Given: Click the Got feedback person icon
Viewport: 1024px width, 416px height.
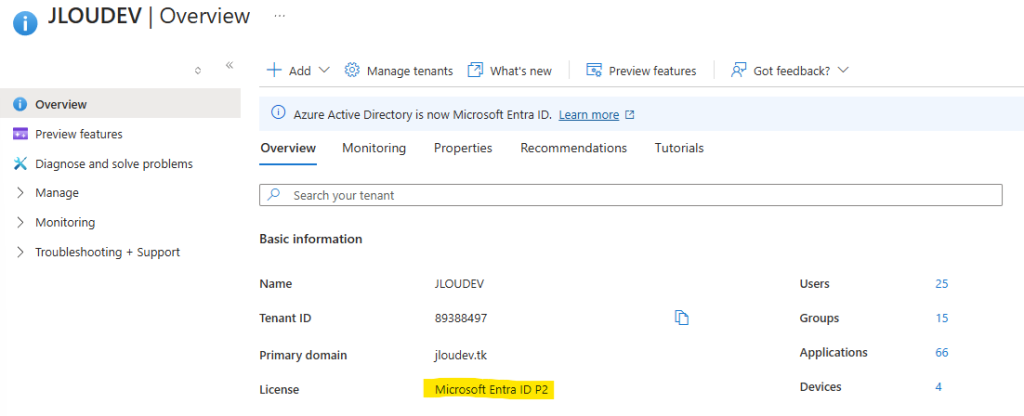Looking at the screenshot, I should coord(738,70).
